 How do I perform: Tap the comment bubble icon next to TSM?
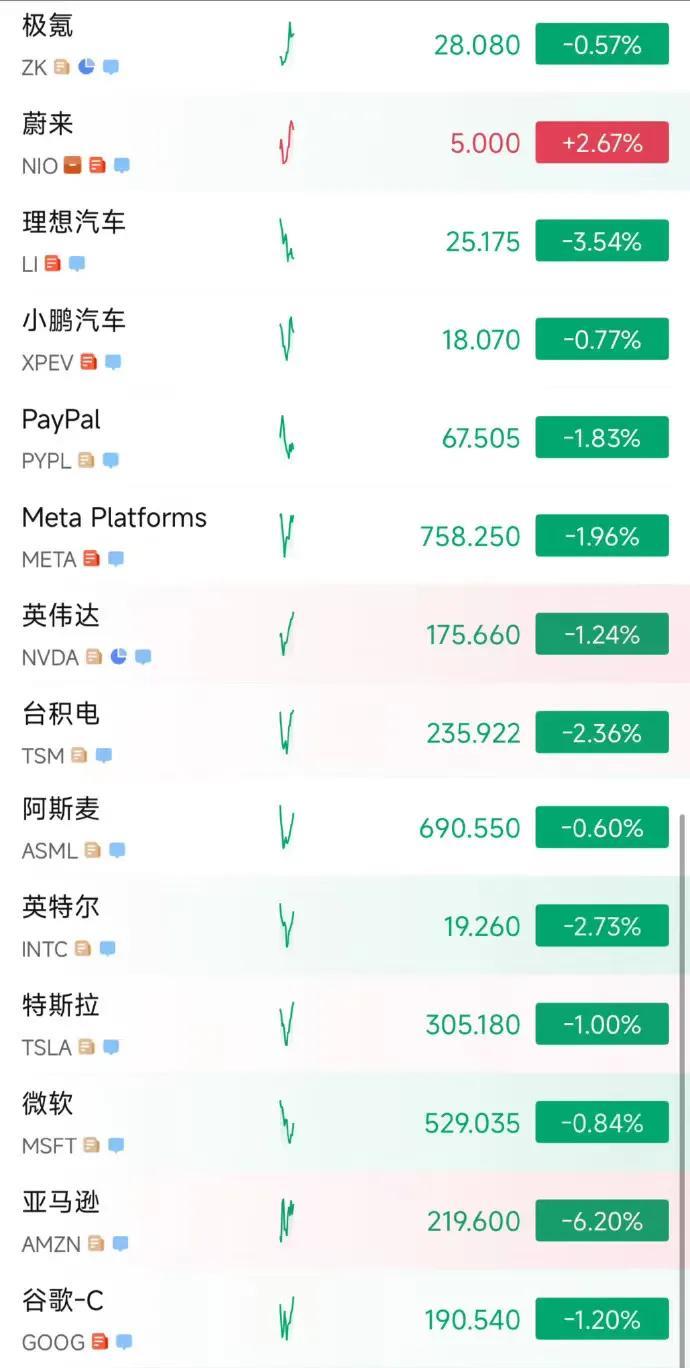[103, 755]
